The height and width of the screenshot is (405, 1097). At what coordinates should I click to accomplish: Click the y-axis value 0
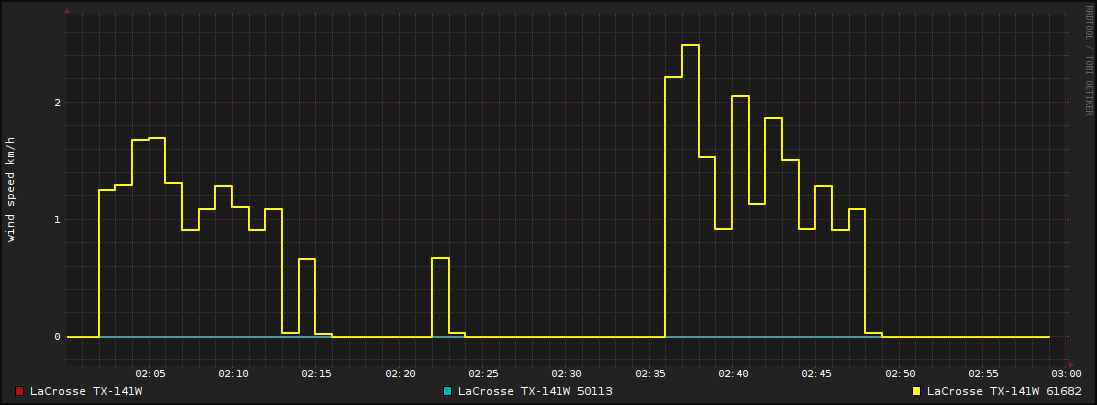[58, 337]
